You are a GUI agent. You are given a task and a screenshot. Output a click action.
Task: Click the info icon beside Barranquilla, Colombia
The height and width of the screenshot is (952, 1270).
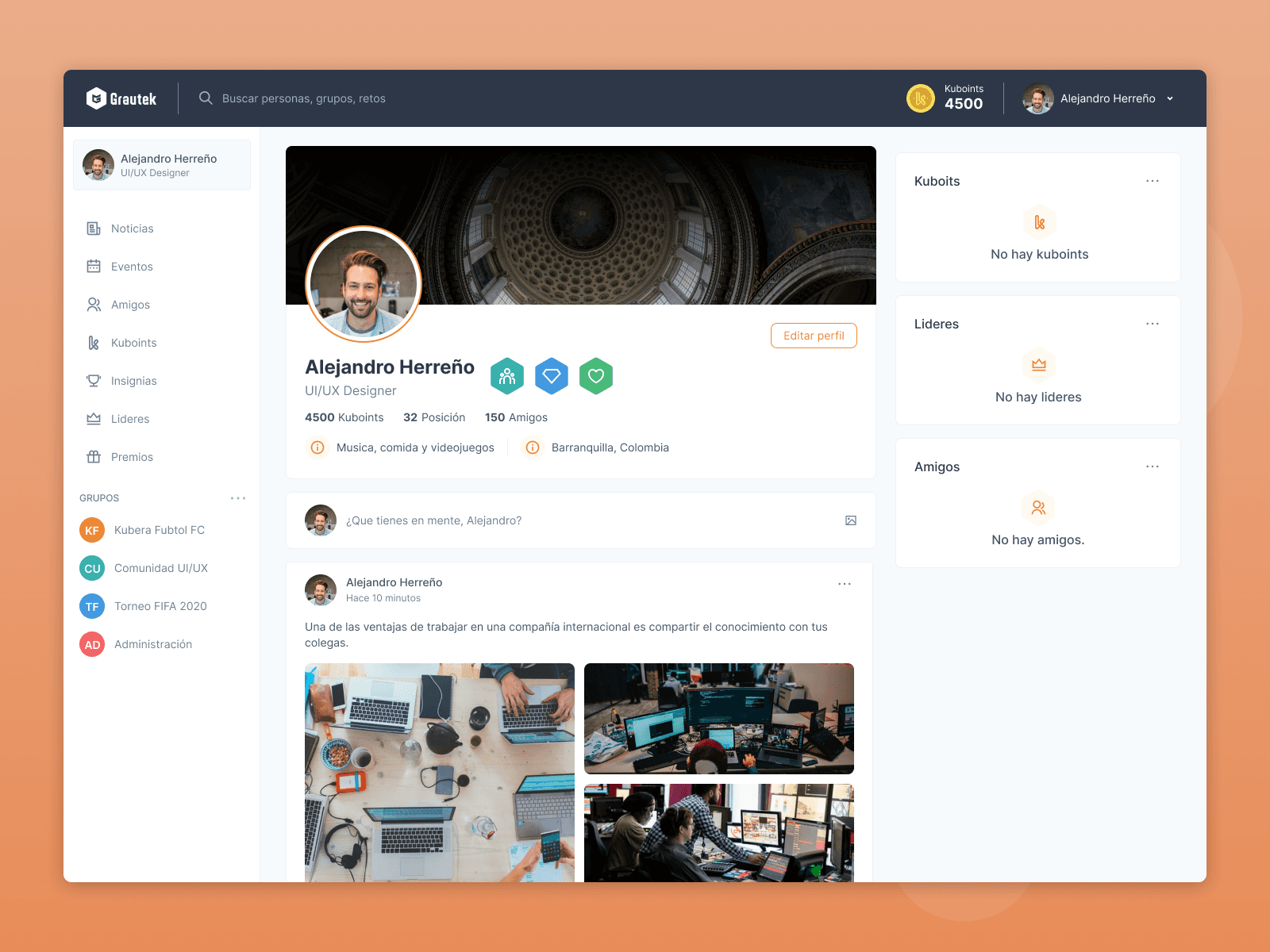tap(533, 447)
